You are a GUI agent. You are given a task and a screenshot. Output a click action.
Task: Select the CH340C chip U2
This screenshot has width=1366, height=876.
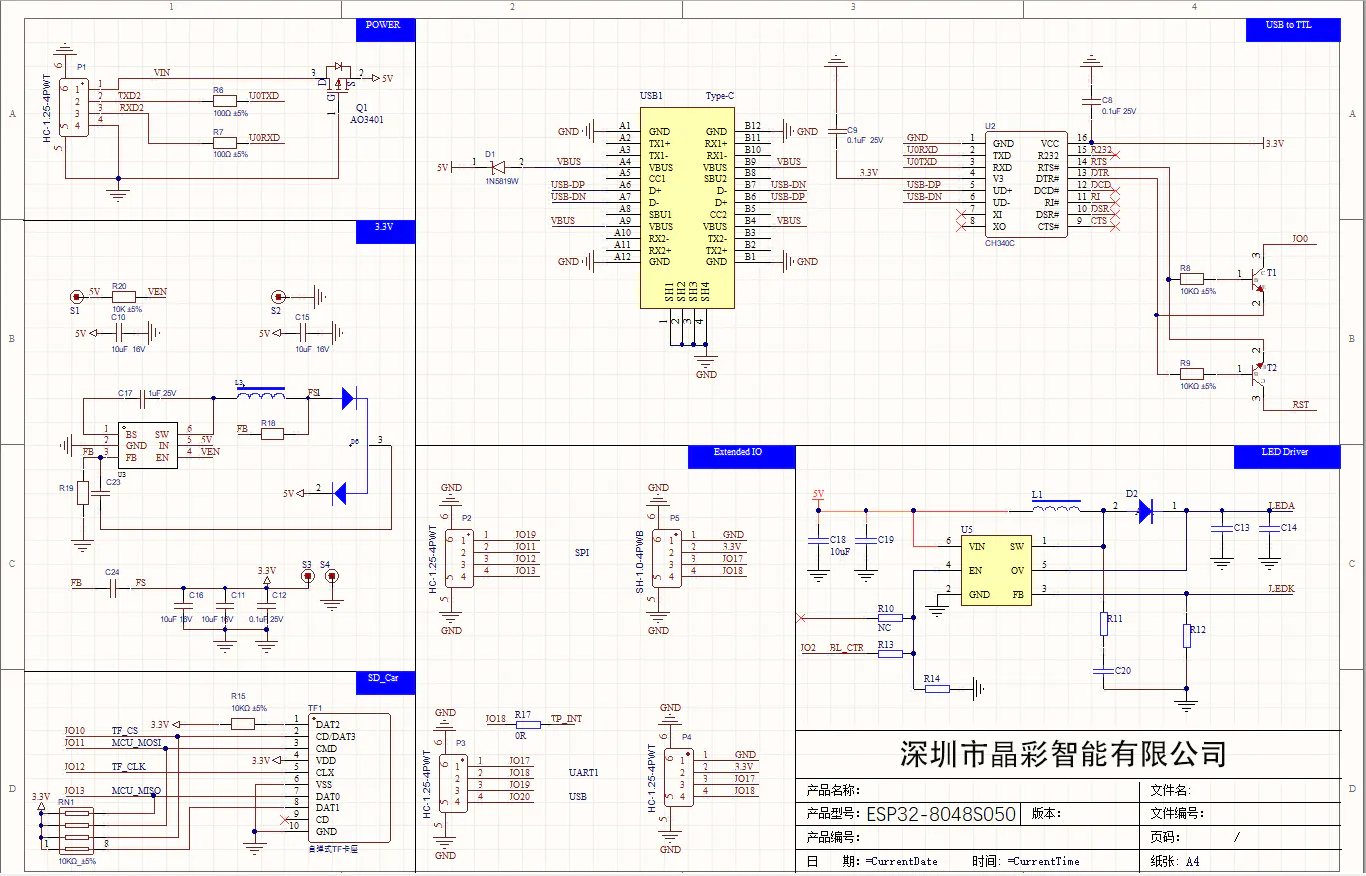pos(1026,184)
